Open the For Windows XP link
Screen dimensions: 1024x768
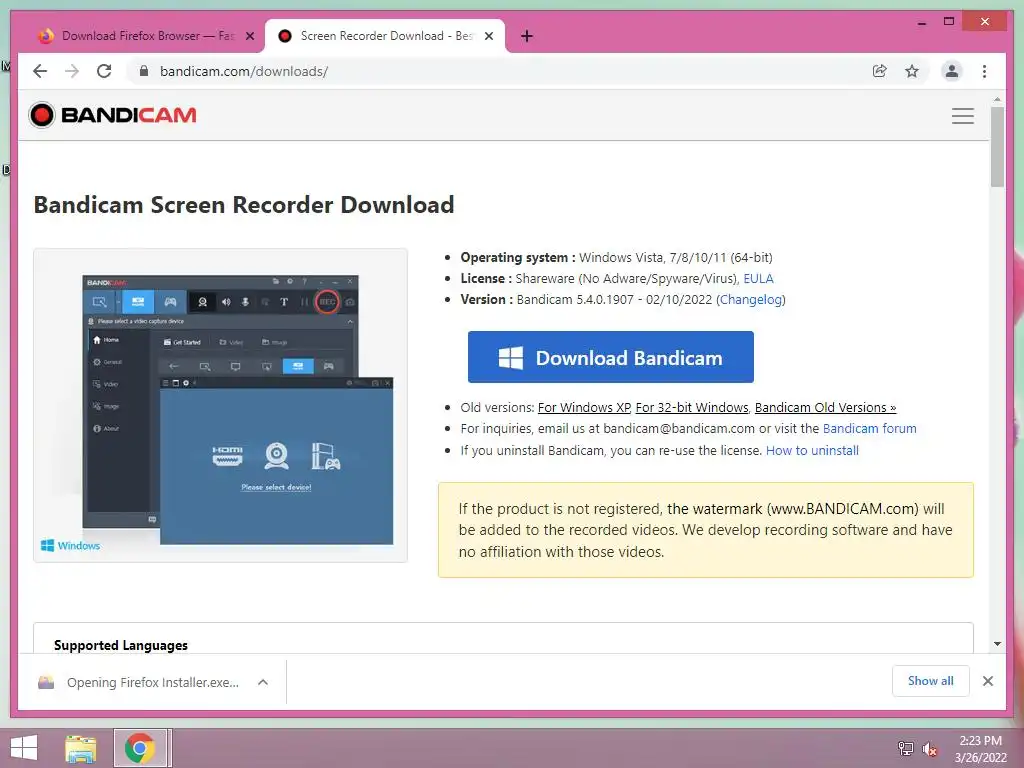coord(584,408)
